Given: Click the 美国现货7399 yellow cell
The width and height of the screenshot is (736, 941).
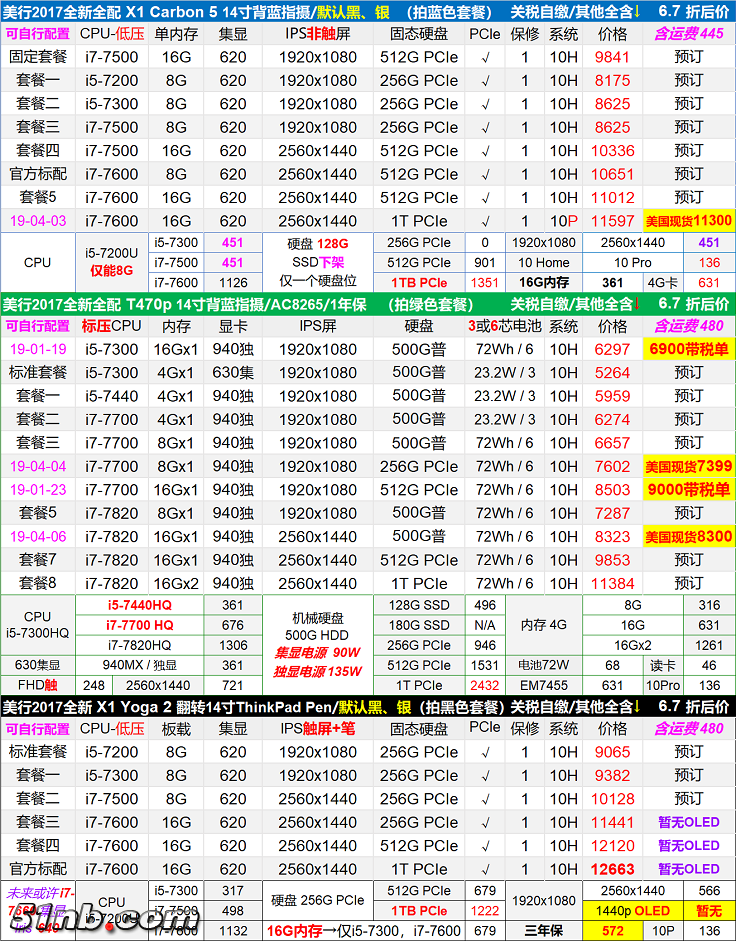Looking at the screenshot, I should click(x=688, y=466).
